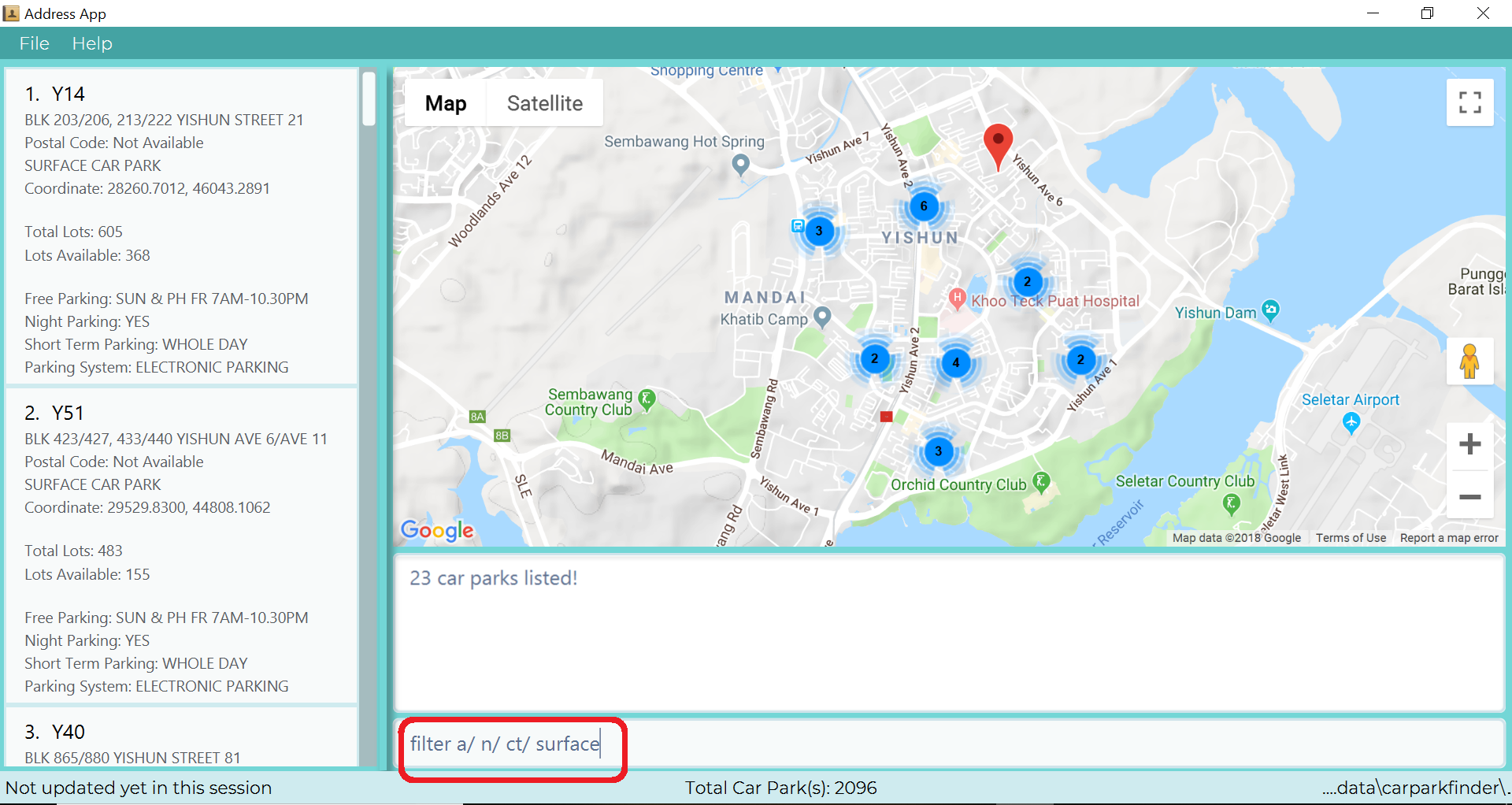Switch to Map view
The image size is (1512, 805).
(x=446, y=103)
